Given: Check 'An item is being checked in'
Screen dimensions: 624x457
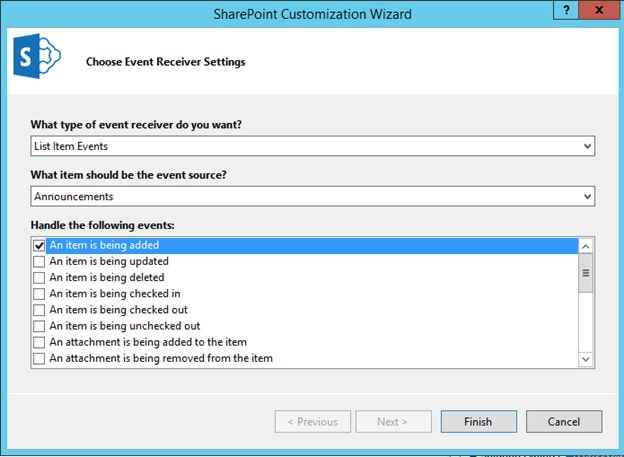Looking at the screenshot, I should coord(39,294).
